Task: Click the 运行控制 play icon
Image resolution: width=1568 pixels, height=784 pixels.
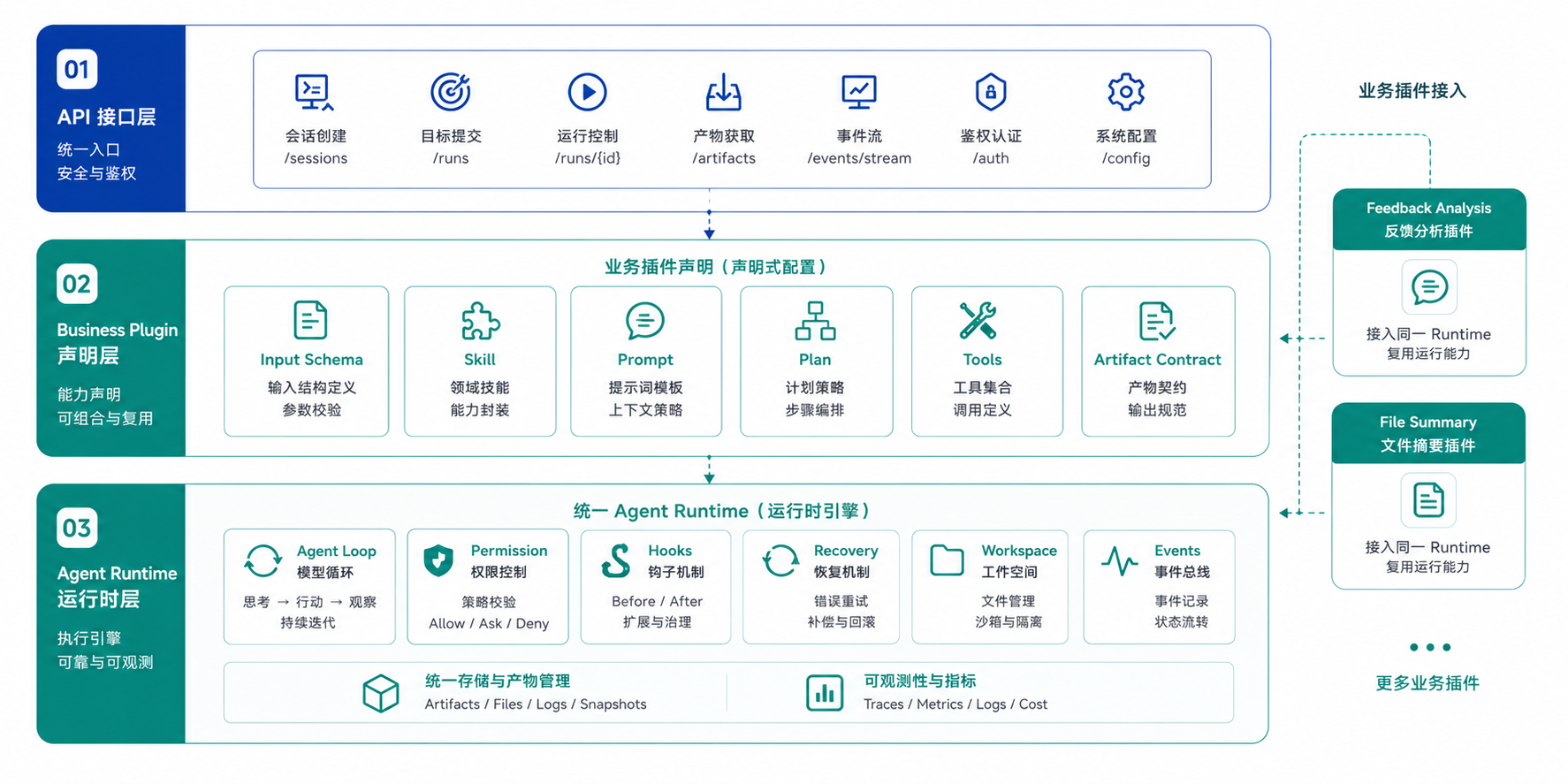Action: click(x=587, y=92)
